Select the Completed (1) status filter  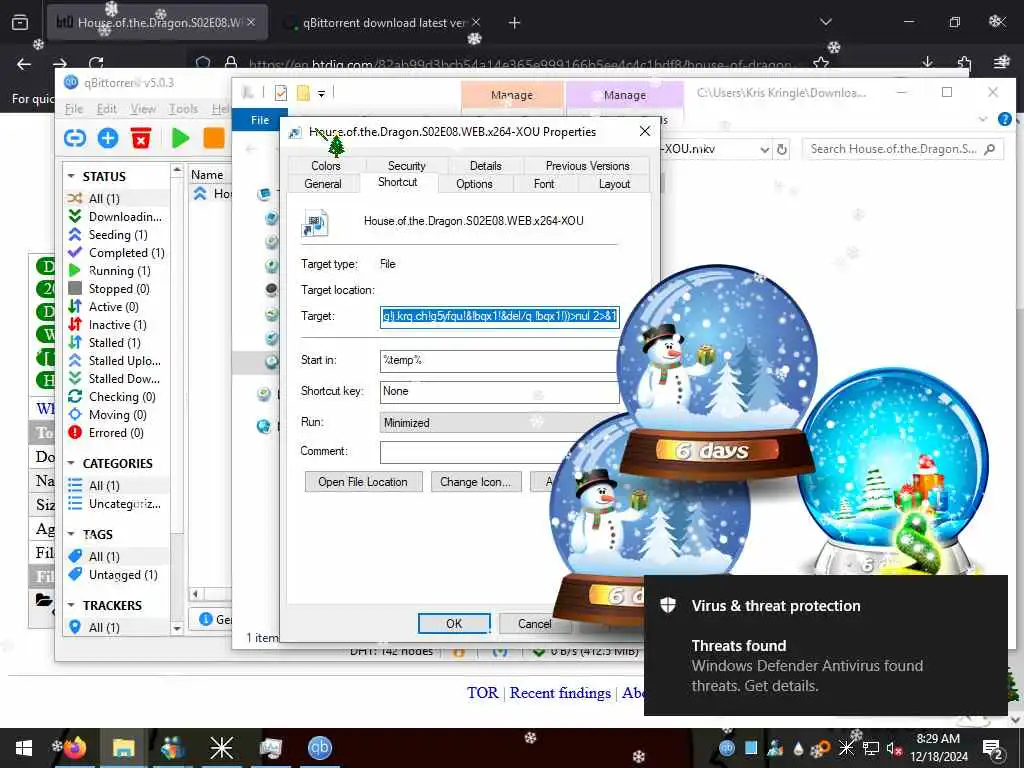(116, 253)
